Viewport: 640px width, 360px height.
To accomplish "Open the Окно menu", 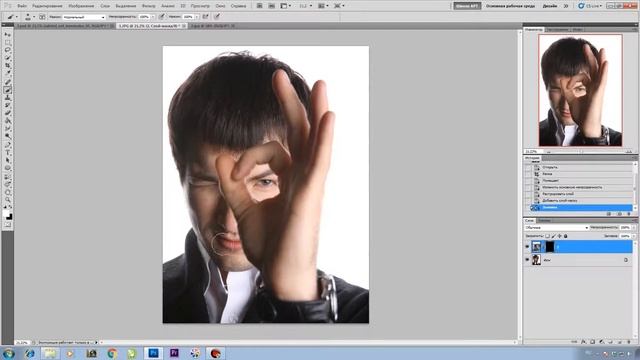I will point(220,6).
